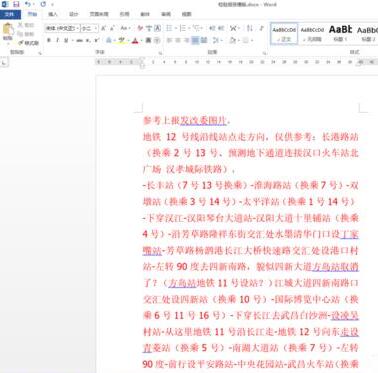Apply numbered list formatting
The image size is (378, 373).
pos(182,29)
